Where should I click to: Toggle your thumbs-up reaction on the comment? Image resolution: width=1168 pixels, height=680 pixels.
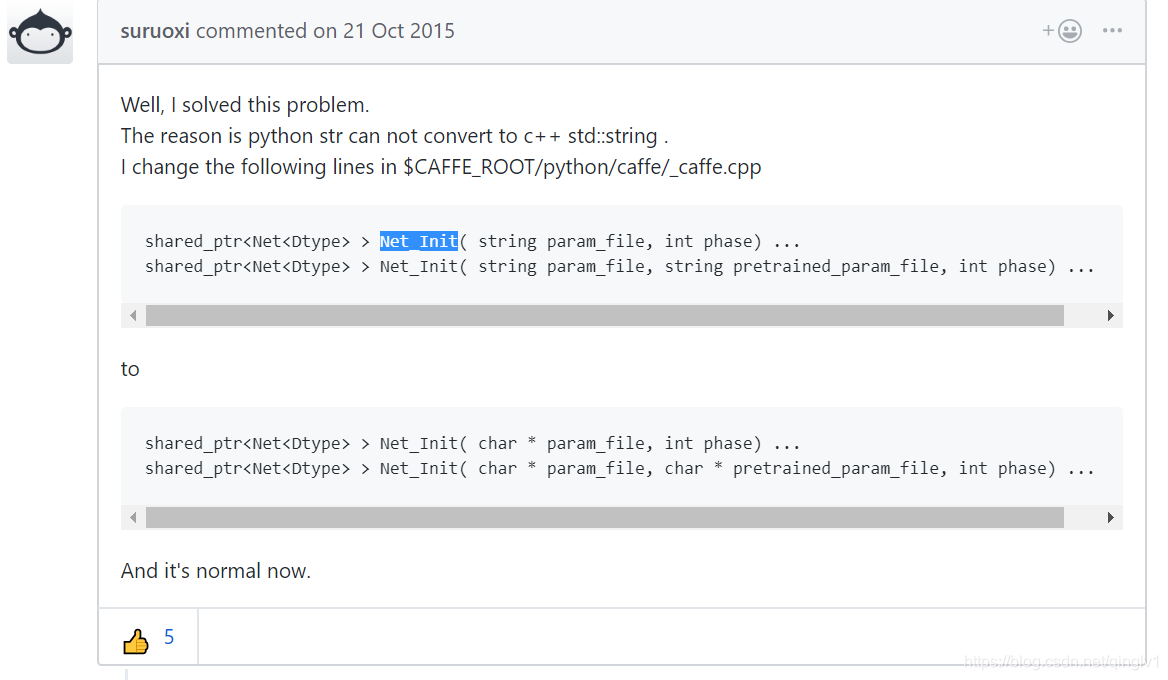148,637
